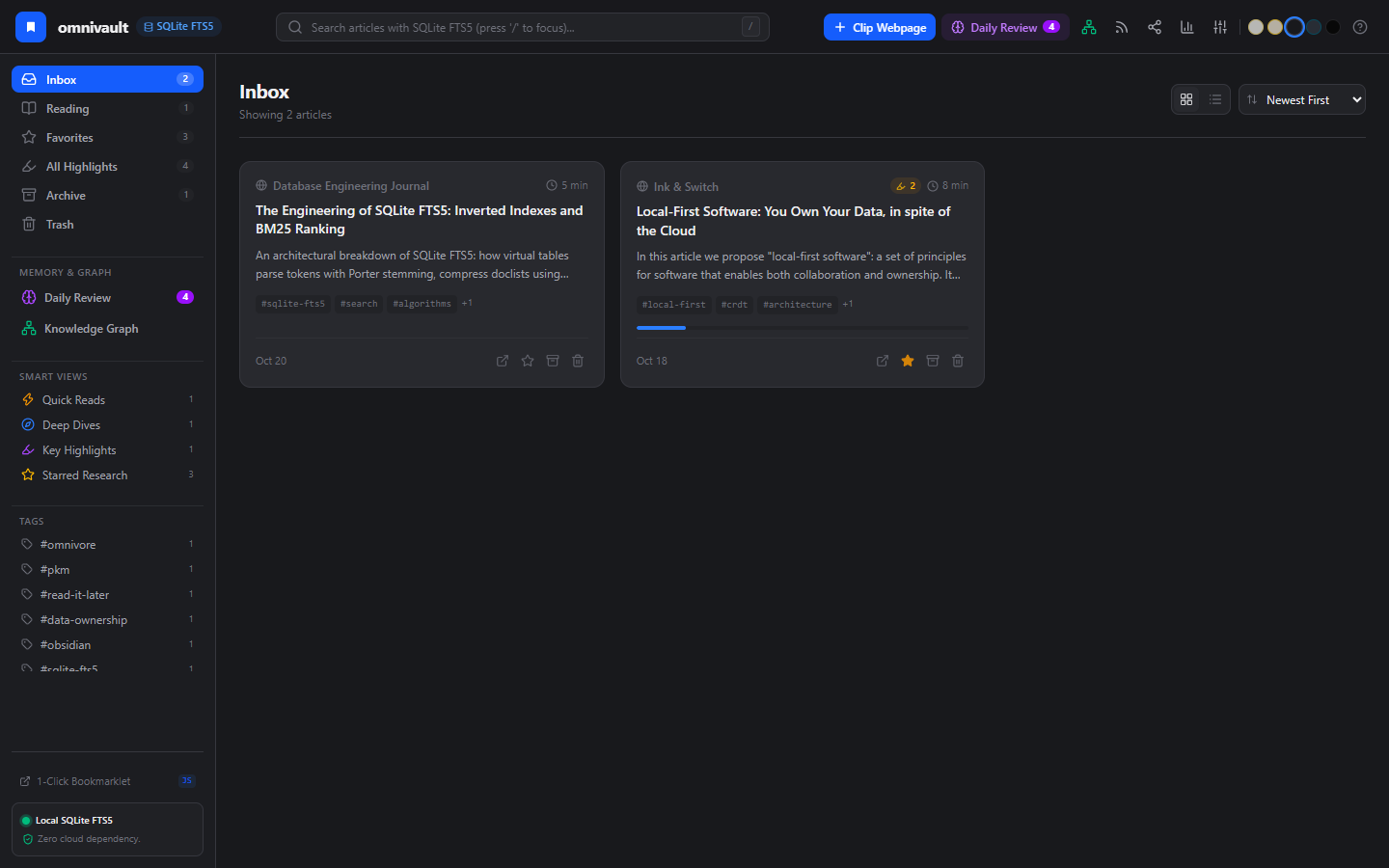Filter by #omnivore tag
1389x868 pixels.
[107, 544]
